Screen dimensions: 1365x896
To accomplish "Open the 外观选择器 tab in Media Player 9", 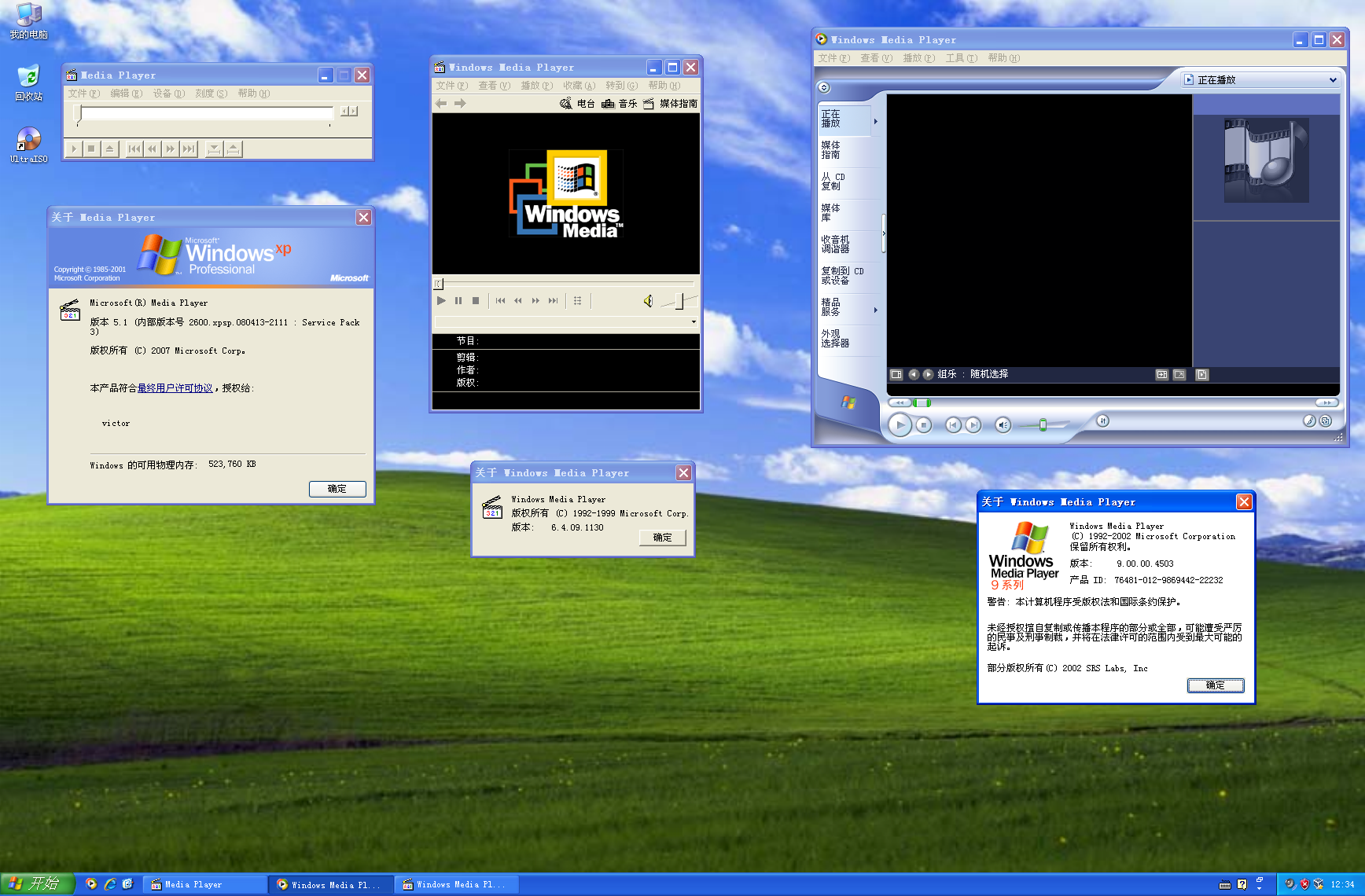I will [x=845, y=339].
